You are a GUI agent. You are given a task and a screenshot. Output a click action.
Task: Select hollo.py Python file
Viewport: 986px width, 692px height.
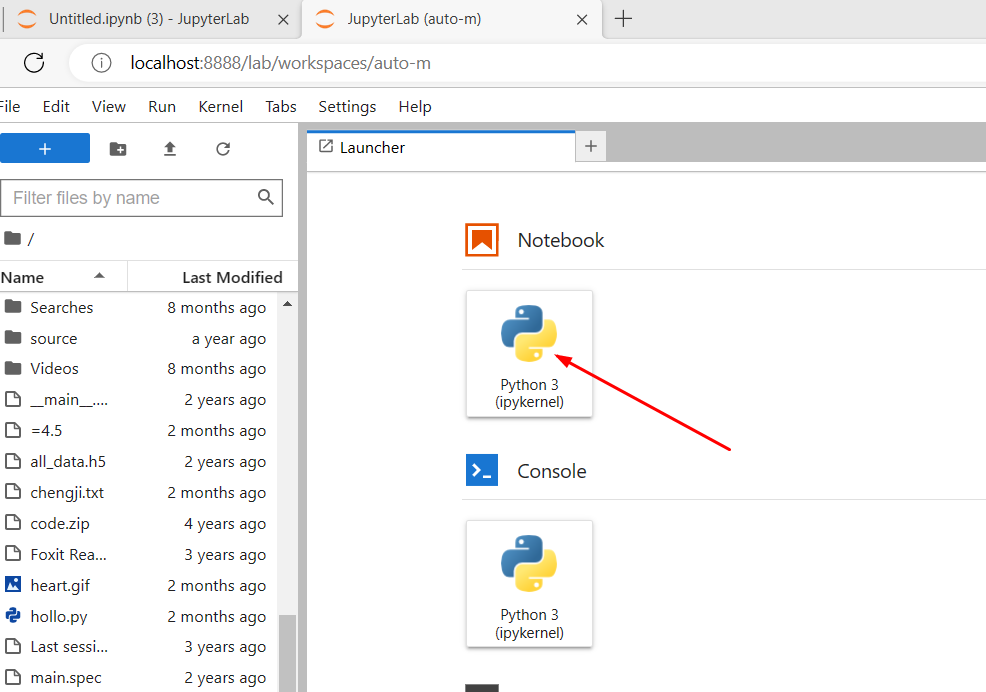click(138, 616)
